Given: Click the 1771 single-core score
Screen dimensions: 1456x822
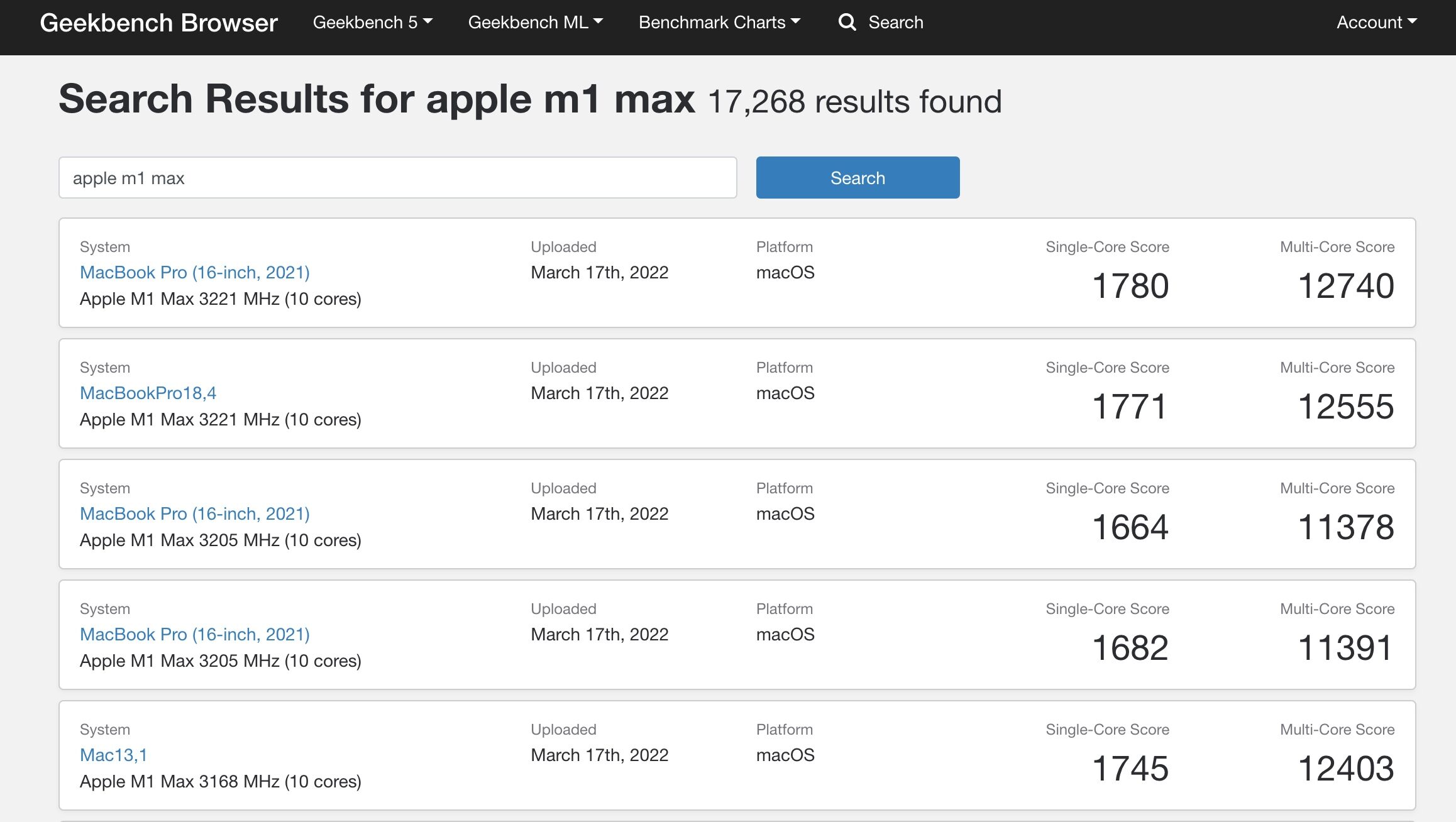Looking at the screenshot, I should pyautogui.click(x=1130, y=407).
